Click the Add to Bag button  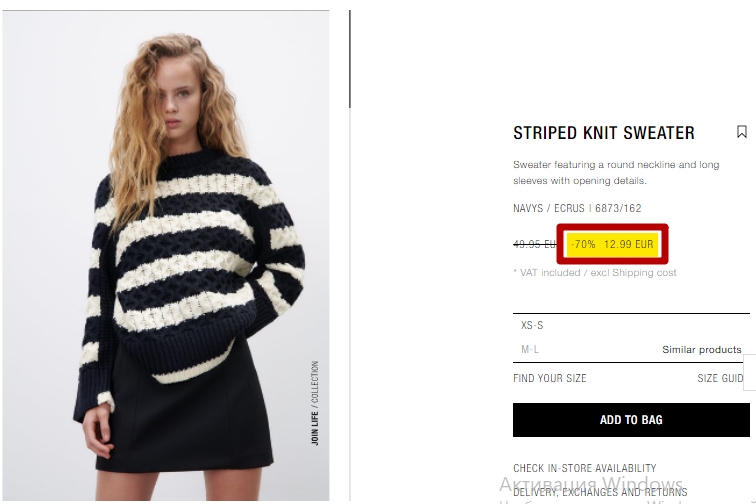pos(631,420)
